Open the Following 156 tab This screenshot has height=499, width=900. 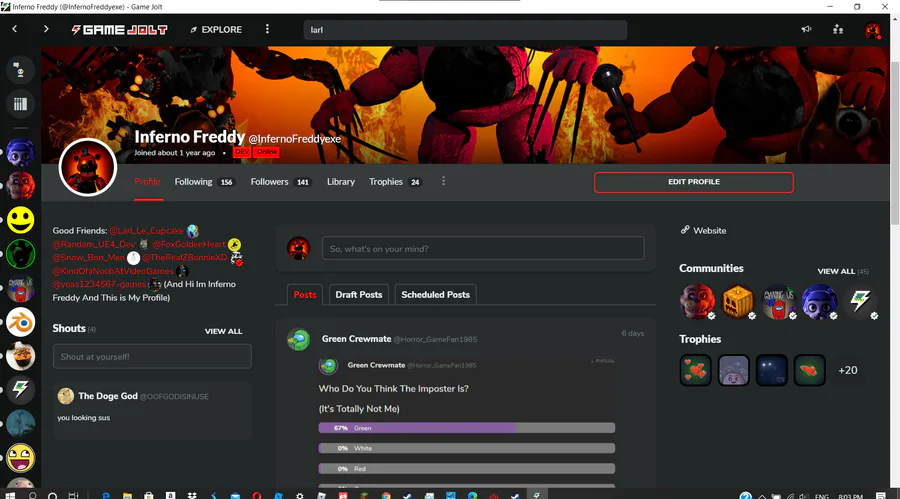click(204, 181)
